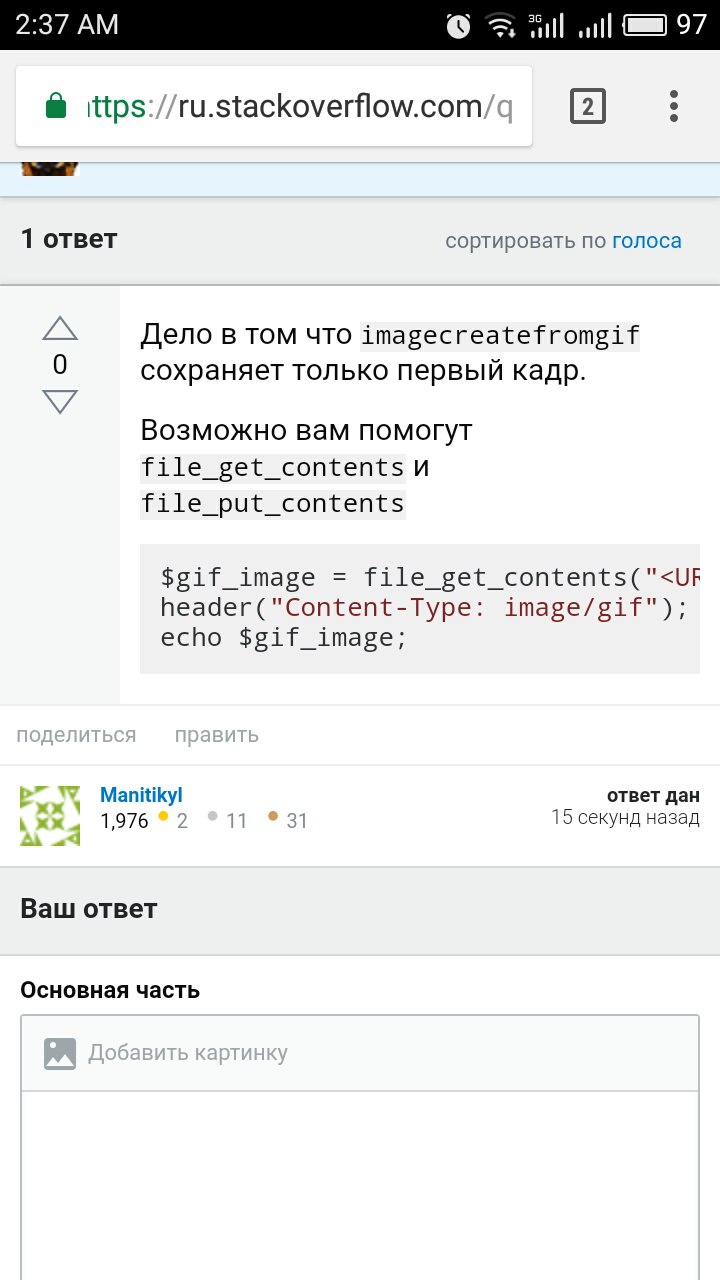This screenshot has height=1280, width=720.
Task: Open the Manitikyl user profile link
Action: point(141,796)
